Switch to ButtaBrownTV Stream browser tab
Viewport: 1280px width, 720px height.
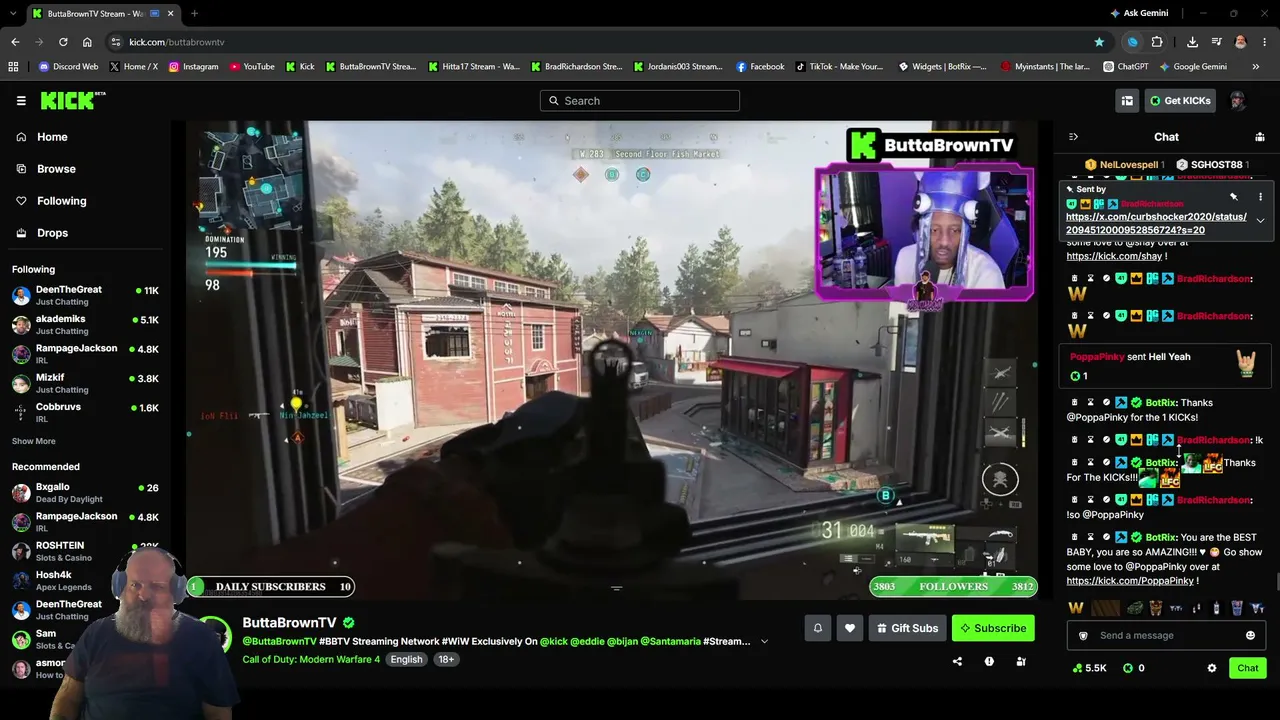pyautogui.click(x=95, y=13)
